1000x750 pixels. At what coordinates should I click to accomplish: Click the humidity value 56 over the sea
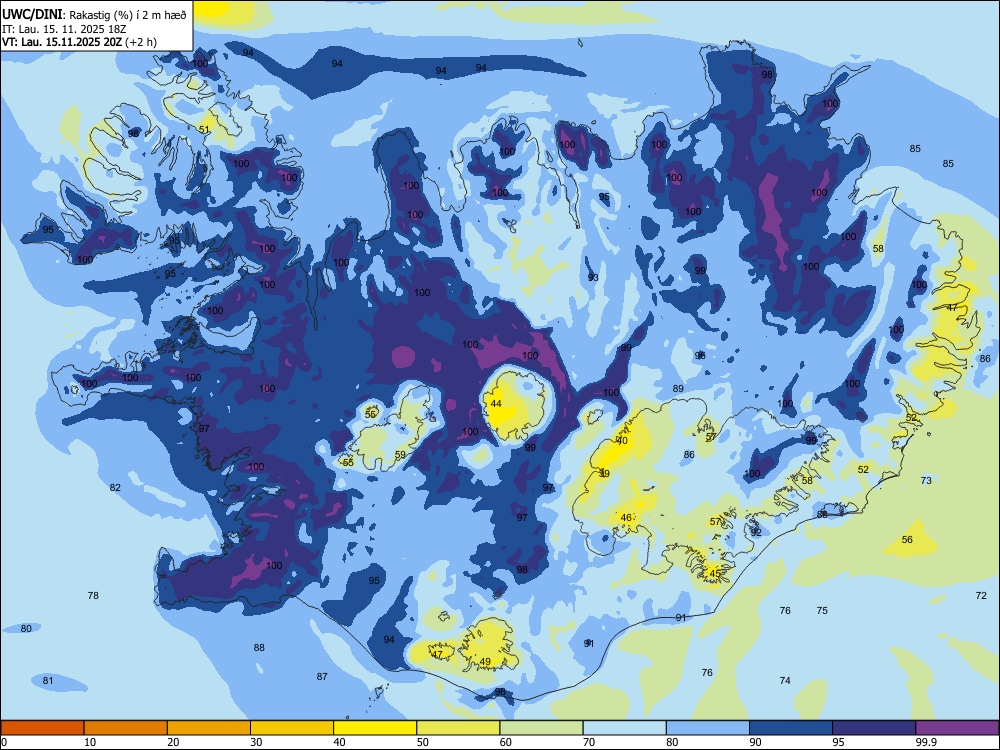(908, 540)
